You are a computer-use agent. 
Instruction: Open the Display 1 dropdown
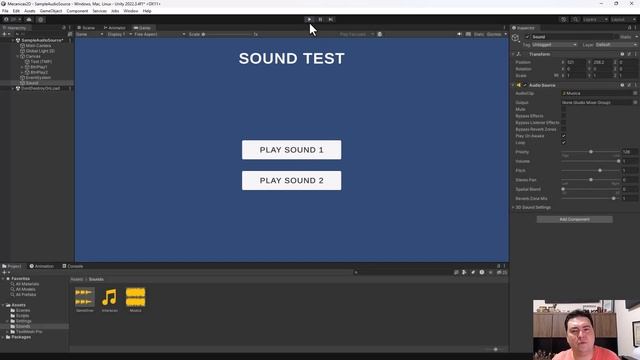[119, 34]
